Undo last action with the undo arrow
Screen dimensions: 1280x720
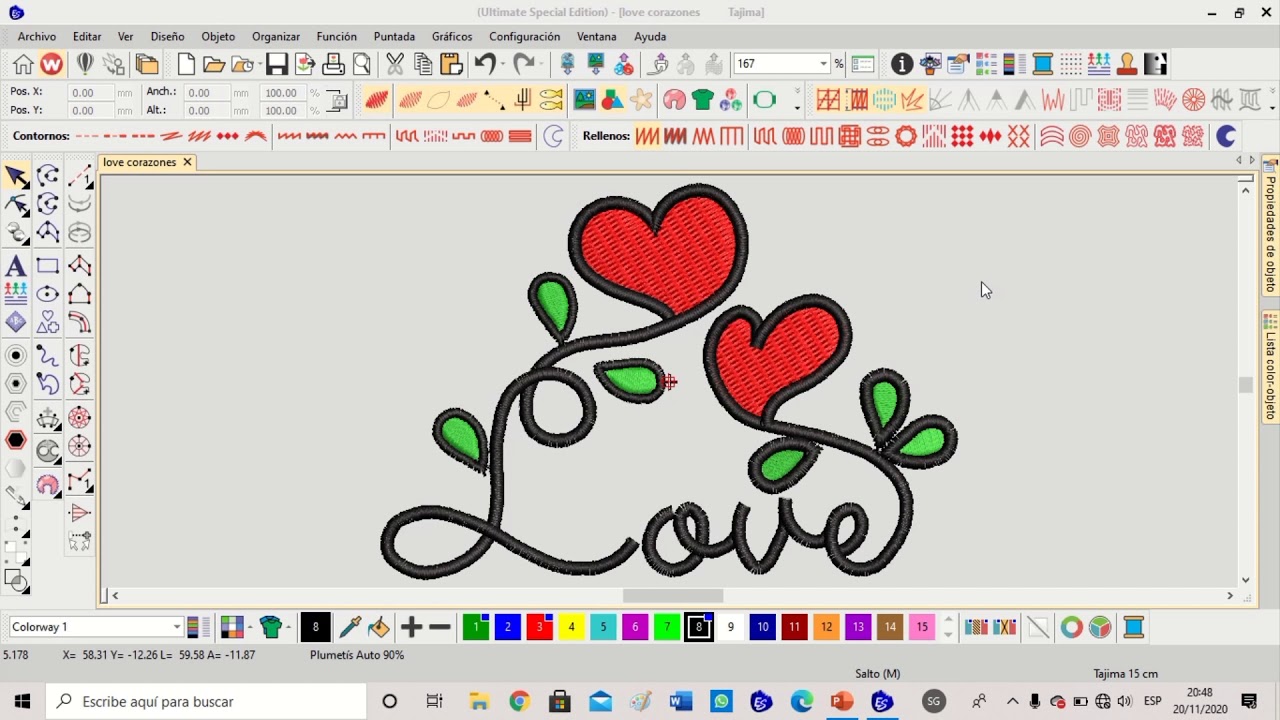484,64
